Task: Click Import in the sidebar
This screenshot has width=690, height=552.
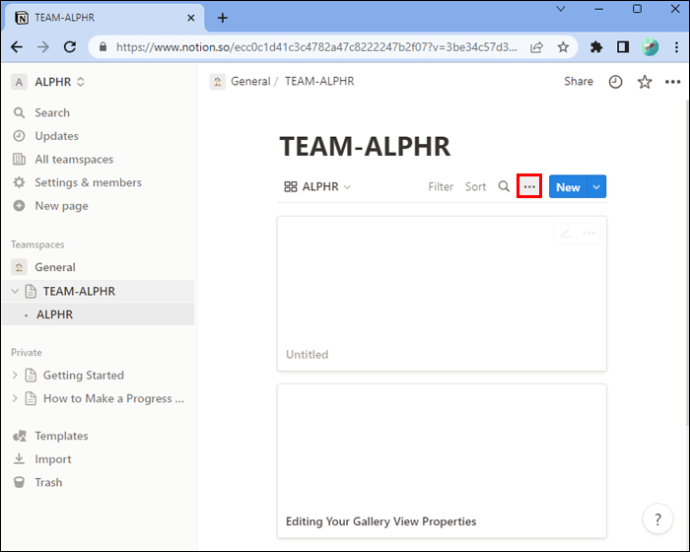Action: point(53,459)
